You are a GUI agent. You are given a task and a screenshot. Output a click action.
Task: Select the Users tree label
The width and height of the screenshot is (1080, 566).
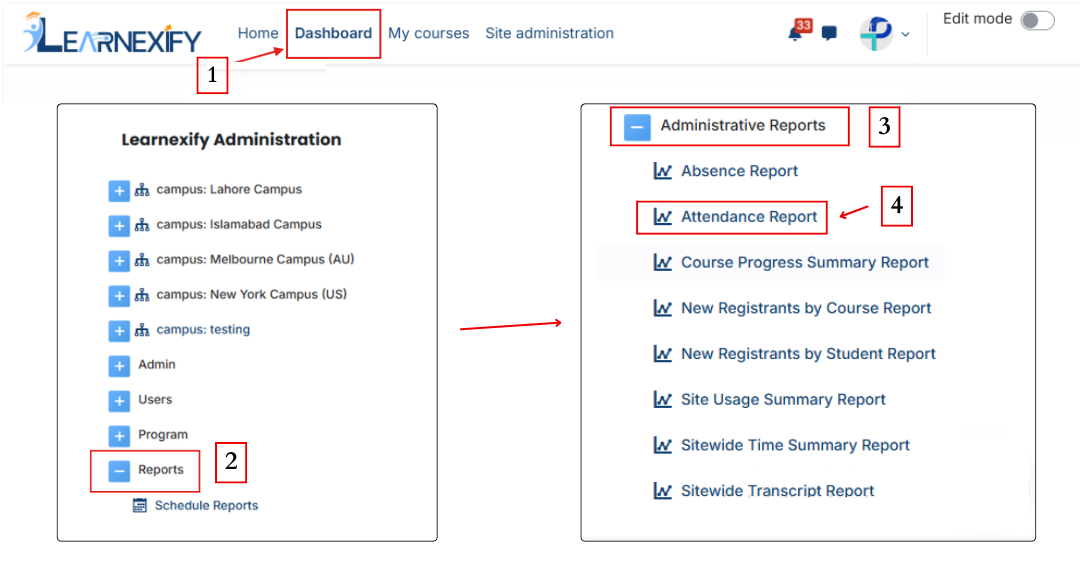tap(155, 400)
